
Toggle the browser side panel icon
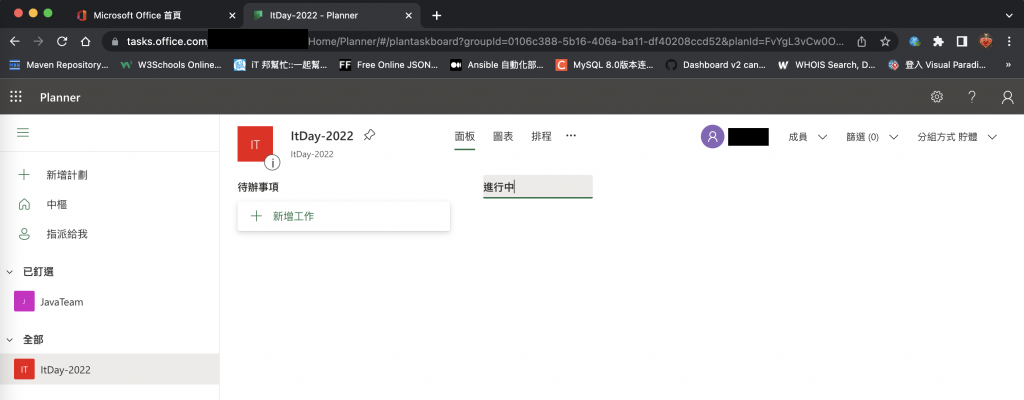pos(961,41)
